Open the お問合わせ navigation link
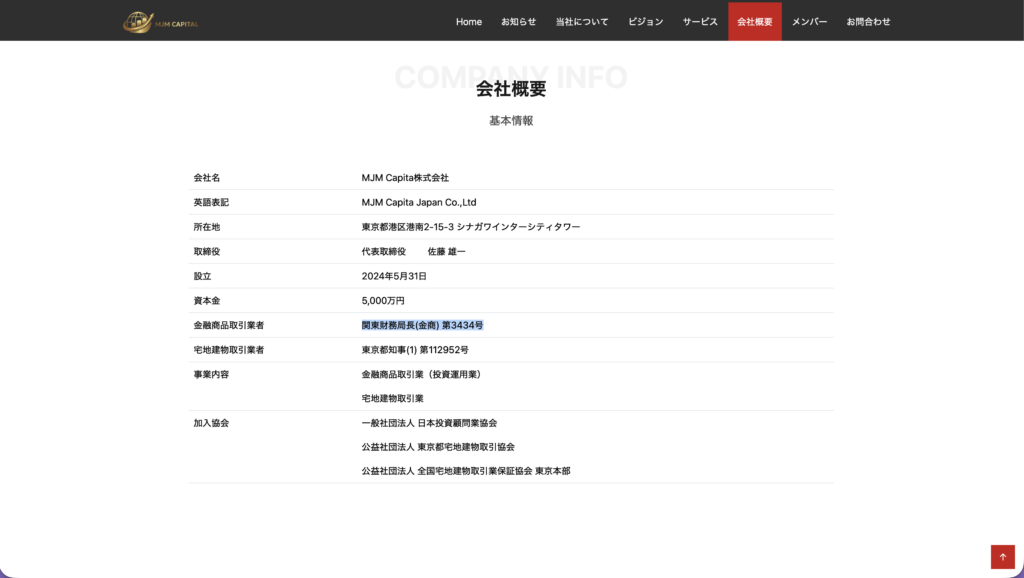This screenshot has width=1024, height=578. (x=868, y=22)
